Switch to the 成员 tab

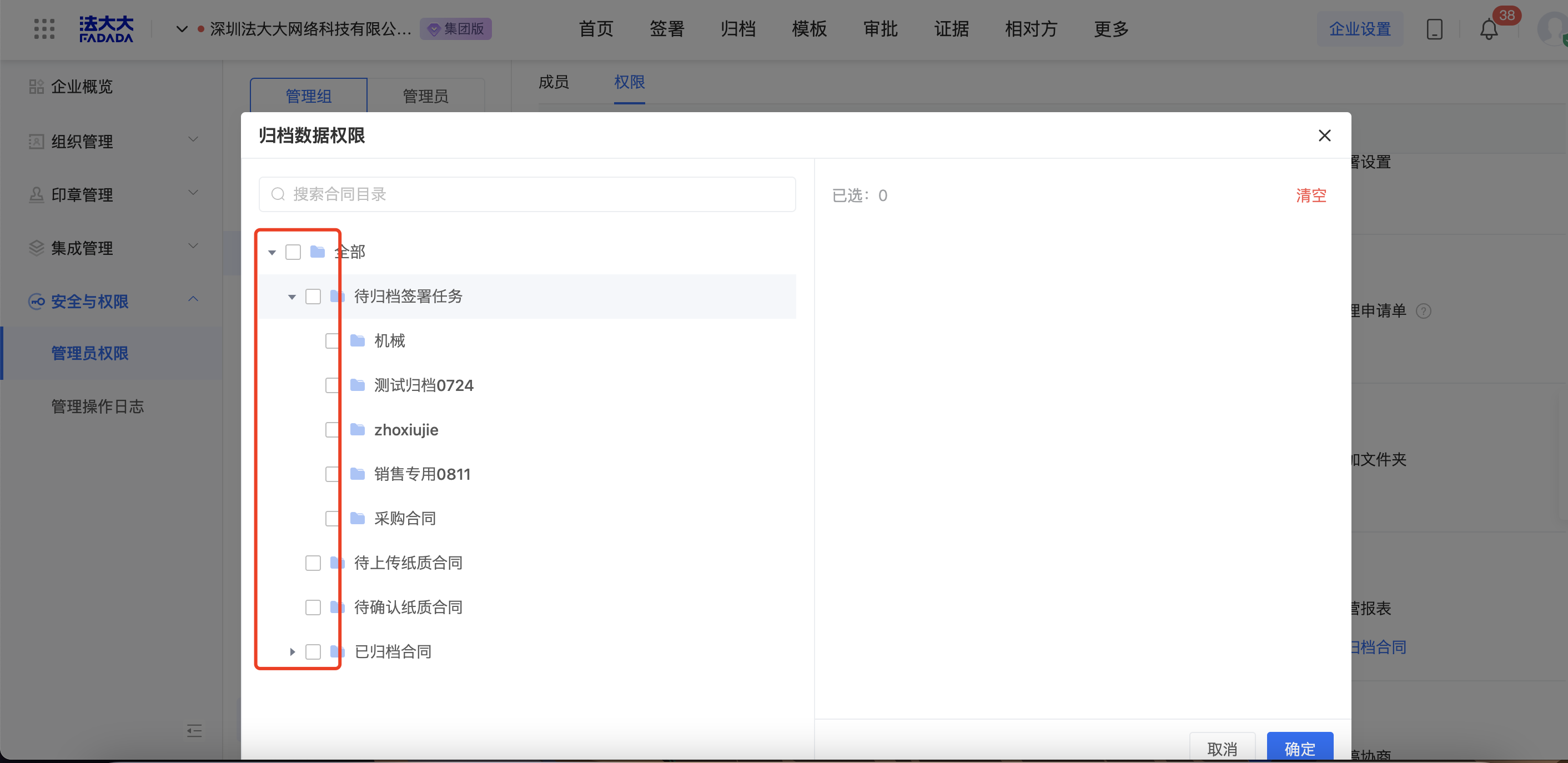click(x=554, y=82)
